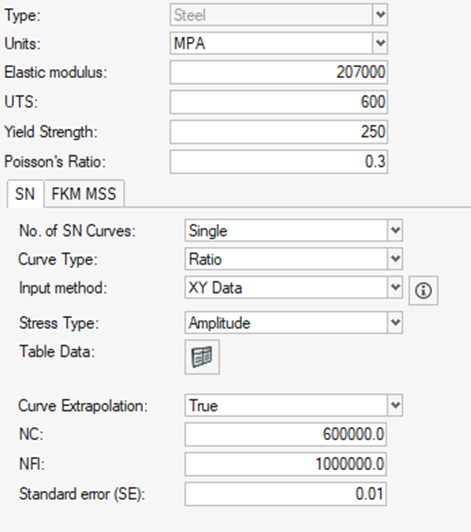
Task: Select the Yield Strength input field
Action: tap(279, 132)
